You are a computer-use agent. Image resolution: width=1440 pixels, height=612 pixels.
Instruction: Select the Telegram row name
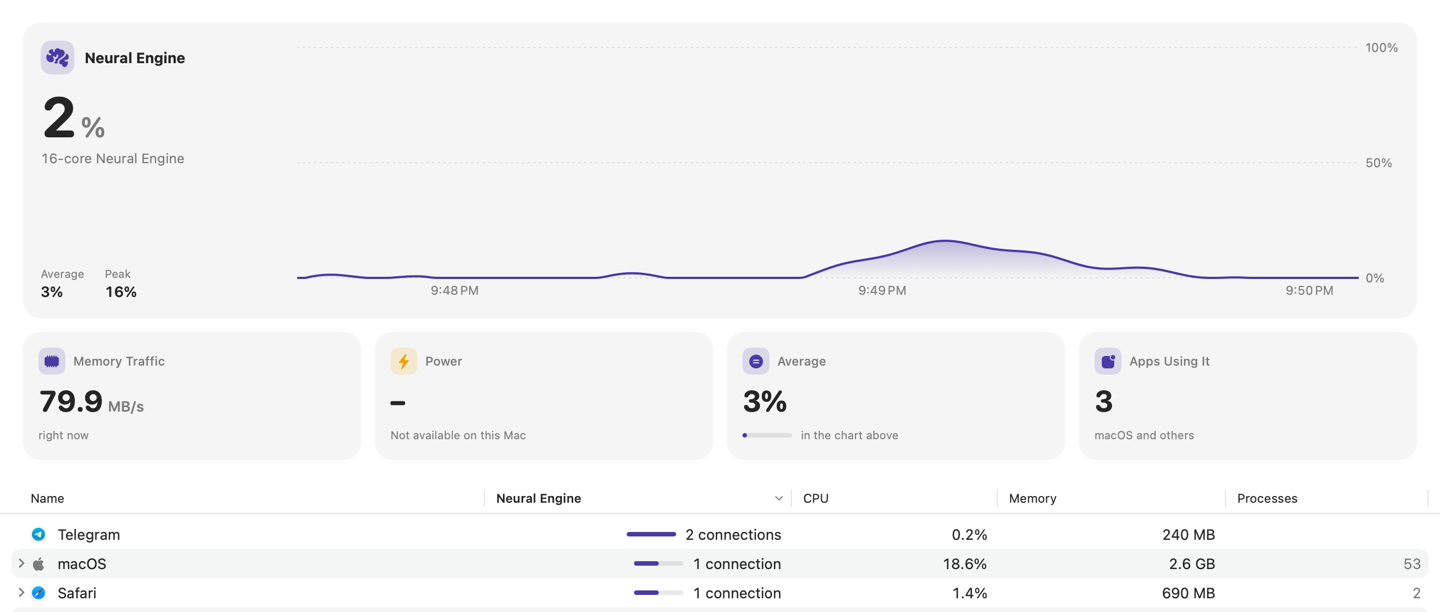tap(89, 535)
